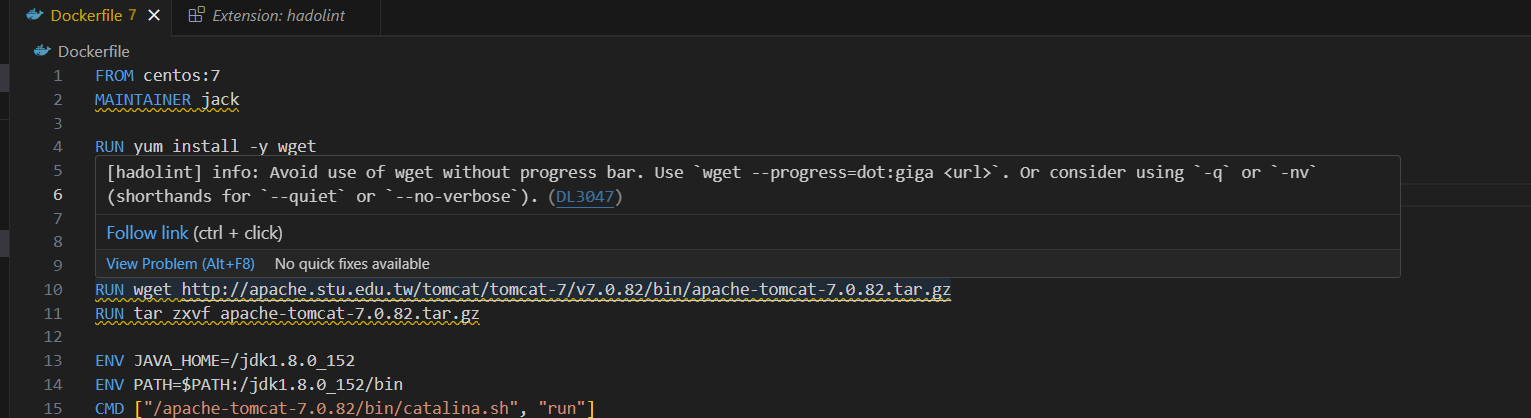Click the CMD instruction on line 15

coord(110,408)
